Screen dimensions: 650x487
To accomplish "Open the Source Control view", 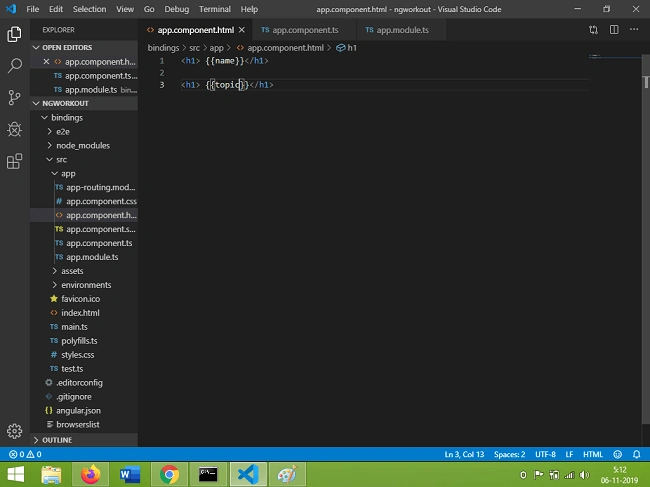I will [15, 98].
